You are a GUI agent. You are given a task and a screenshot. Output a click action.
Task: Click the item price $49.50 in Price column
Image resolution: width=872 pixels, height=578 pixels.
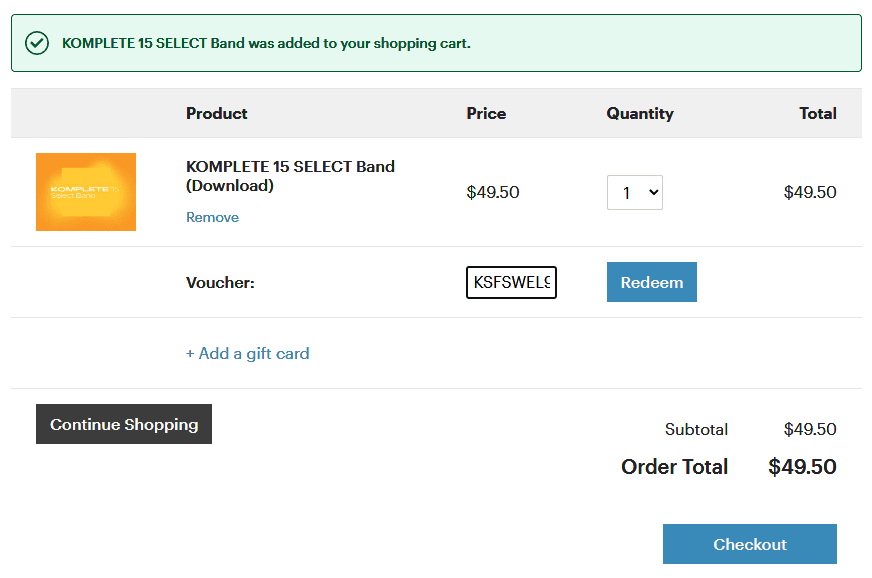click(493, 192)
